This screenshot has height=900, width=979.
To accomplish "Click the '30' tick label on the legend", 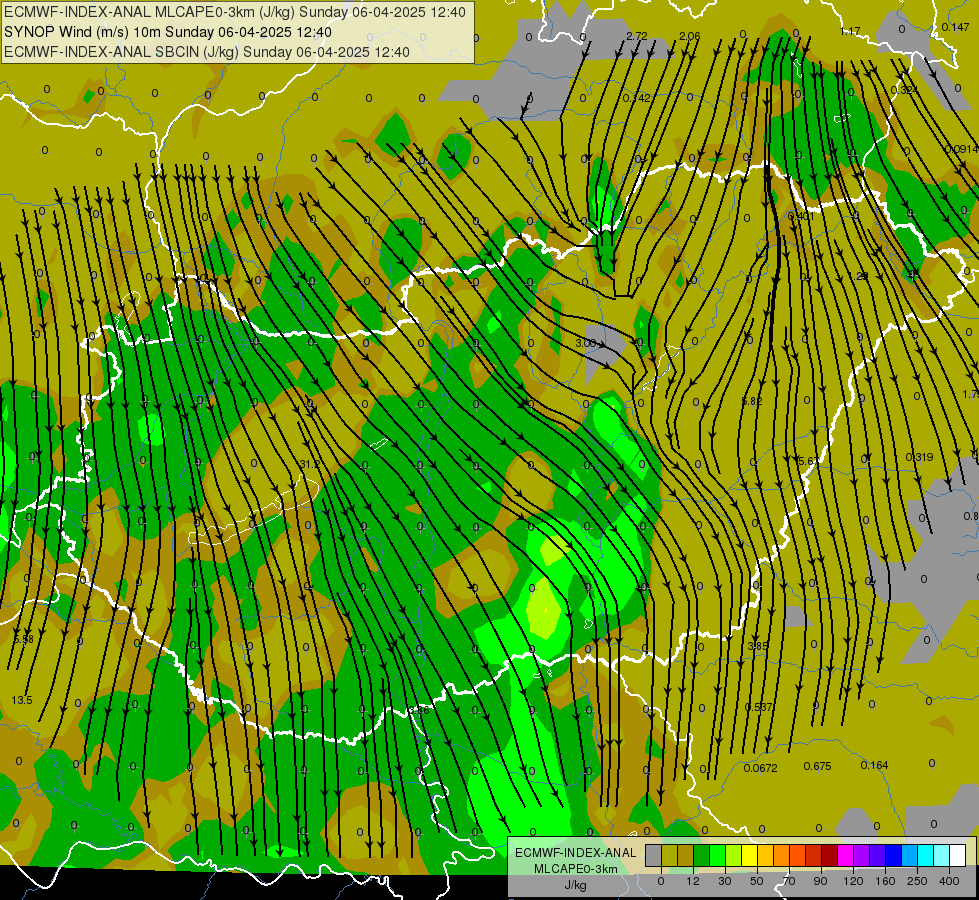I will click(x=725, y=881).
